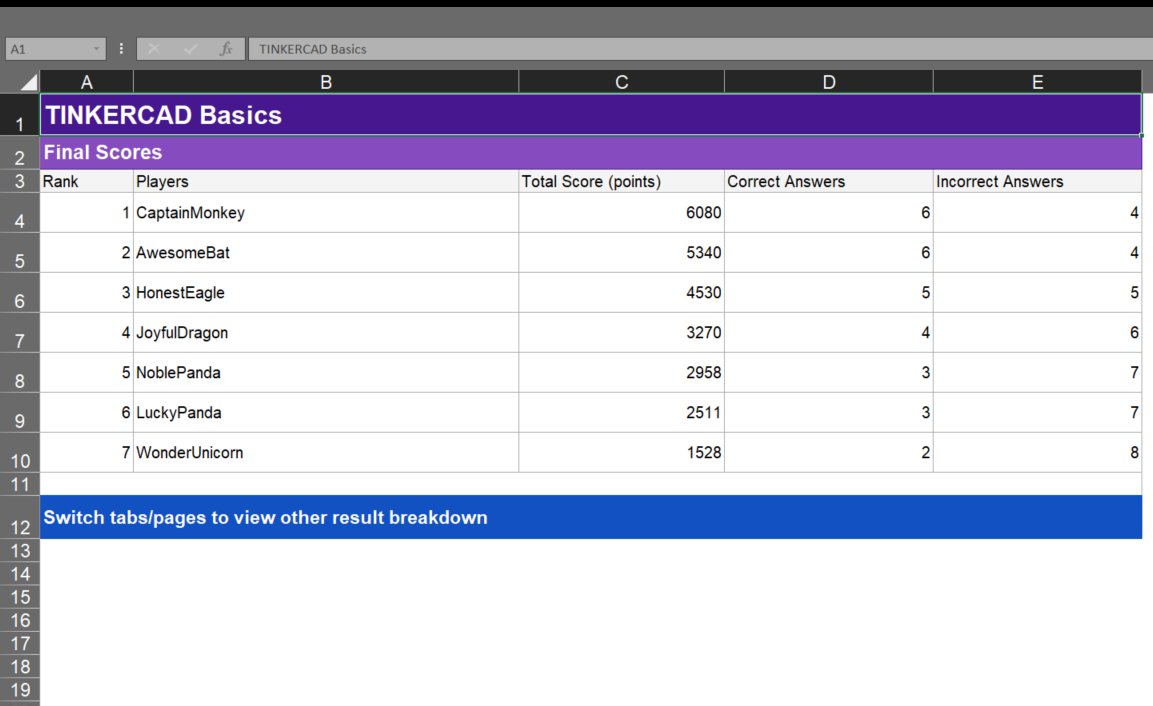Select the CaptainMonkey cell
1153x706 pixels.
click(x=326, y=213)
